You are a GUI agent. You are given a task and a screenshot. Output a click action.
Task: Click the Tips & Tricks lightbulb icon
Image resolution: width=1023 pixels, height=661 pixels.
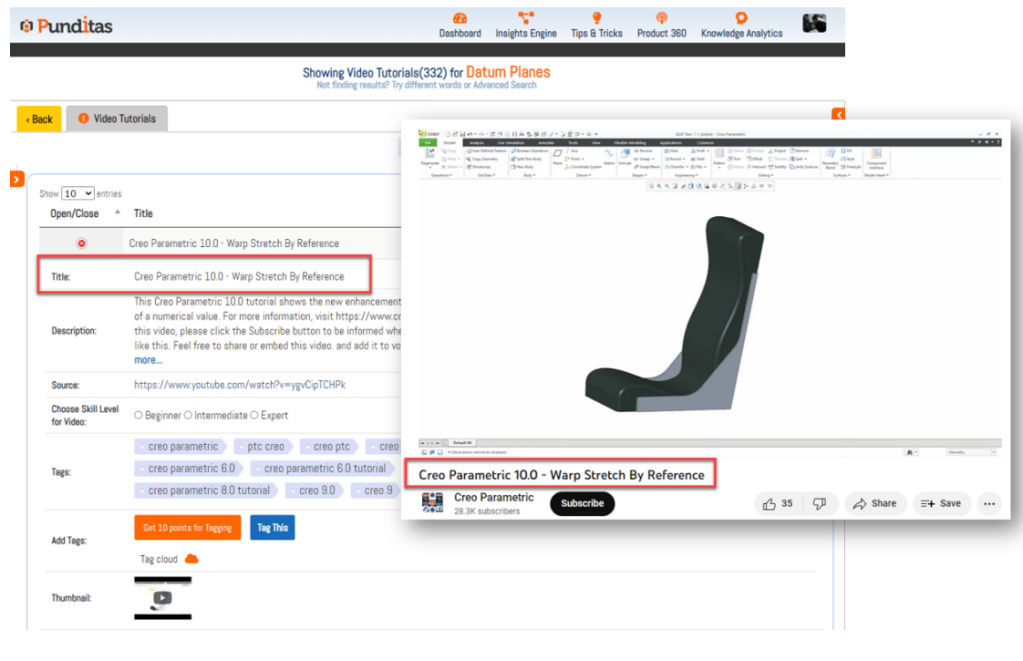point(597,18)
